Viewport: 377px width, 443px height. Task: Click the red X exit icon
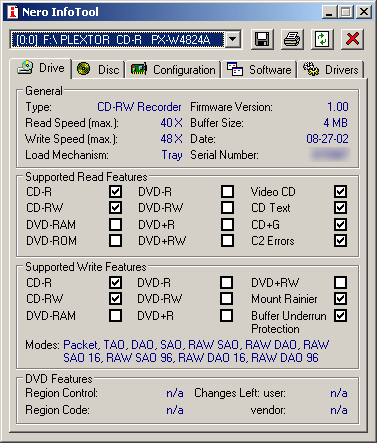pyautogui.click(x=352, y=40)
